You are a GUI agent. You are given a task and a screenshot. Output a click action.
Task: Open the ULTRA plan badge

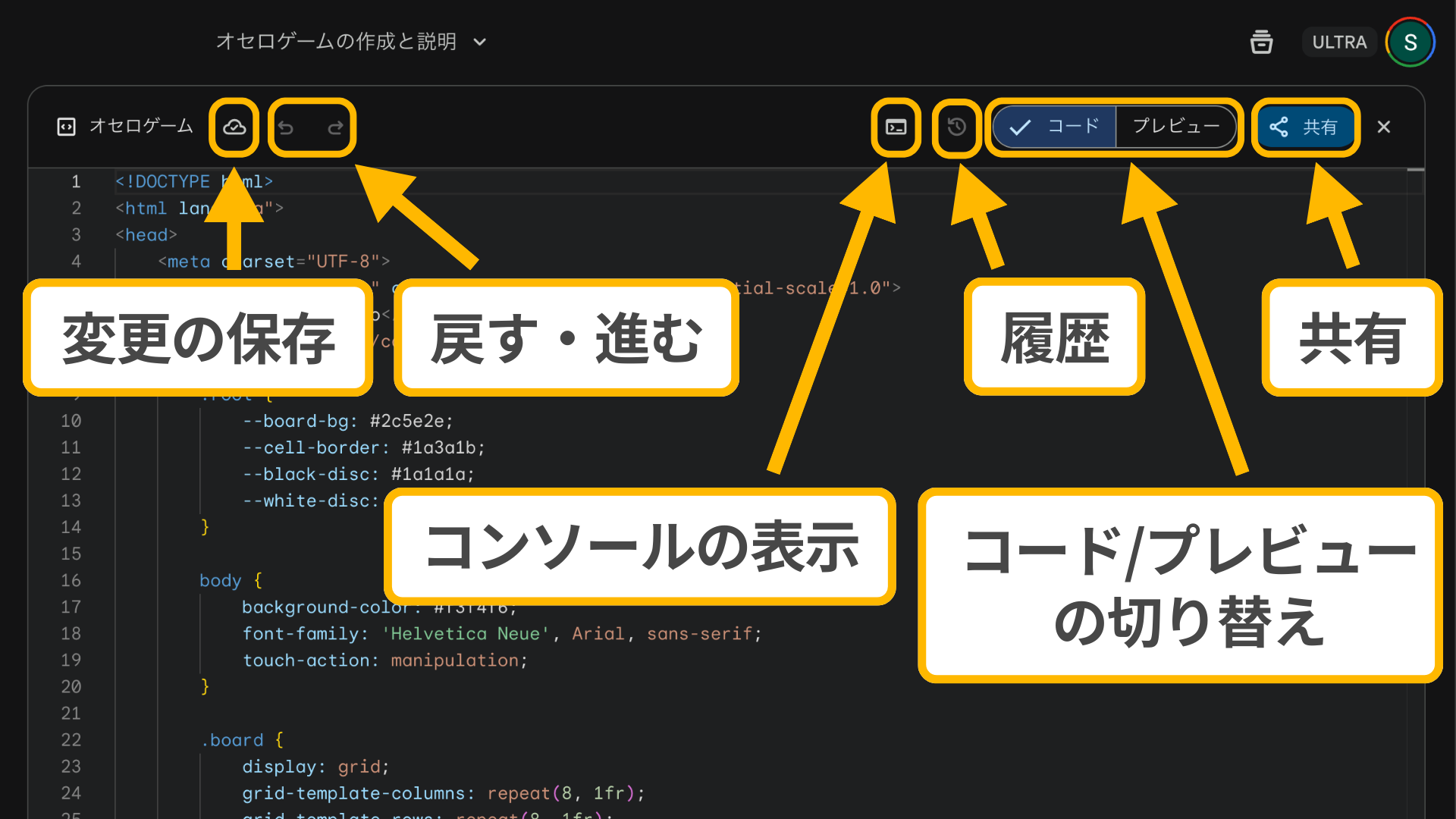(1339, 42)
